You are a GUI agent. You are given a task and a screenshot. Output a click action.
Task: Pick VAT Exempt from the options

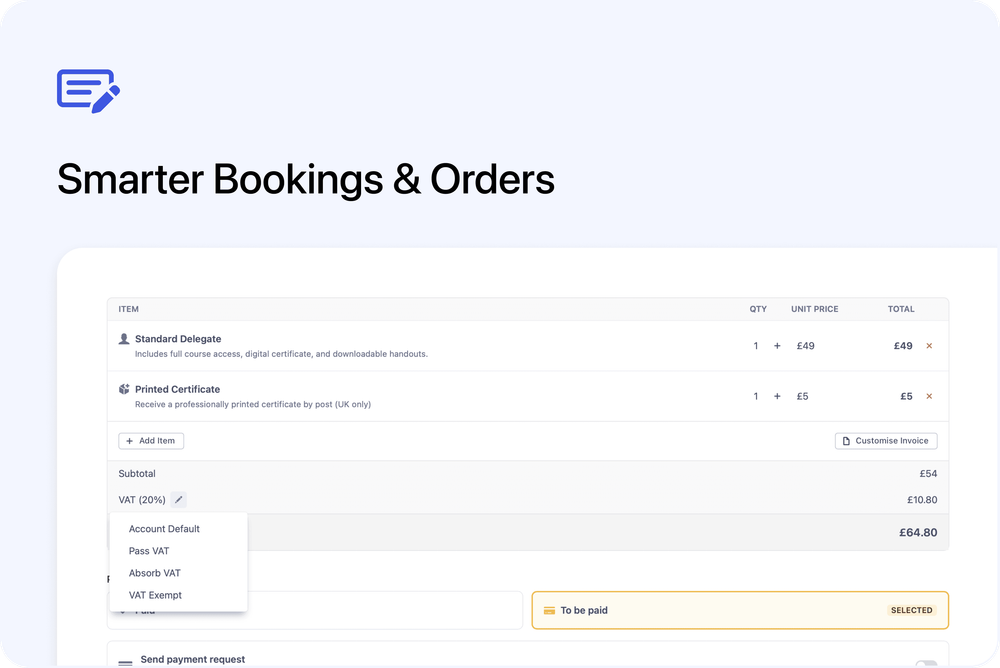coord(155,595)
